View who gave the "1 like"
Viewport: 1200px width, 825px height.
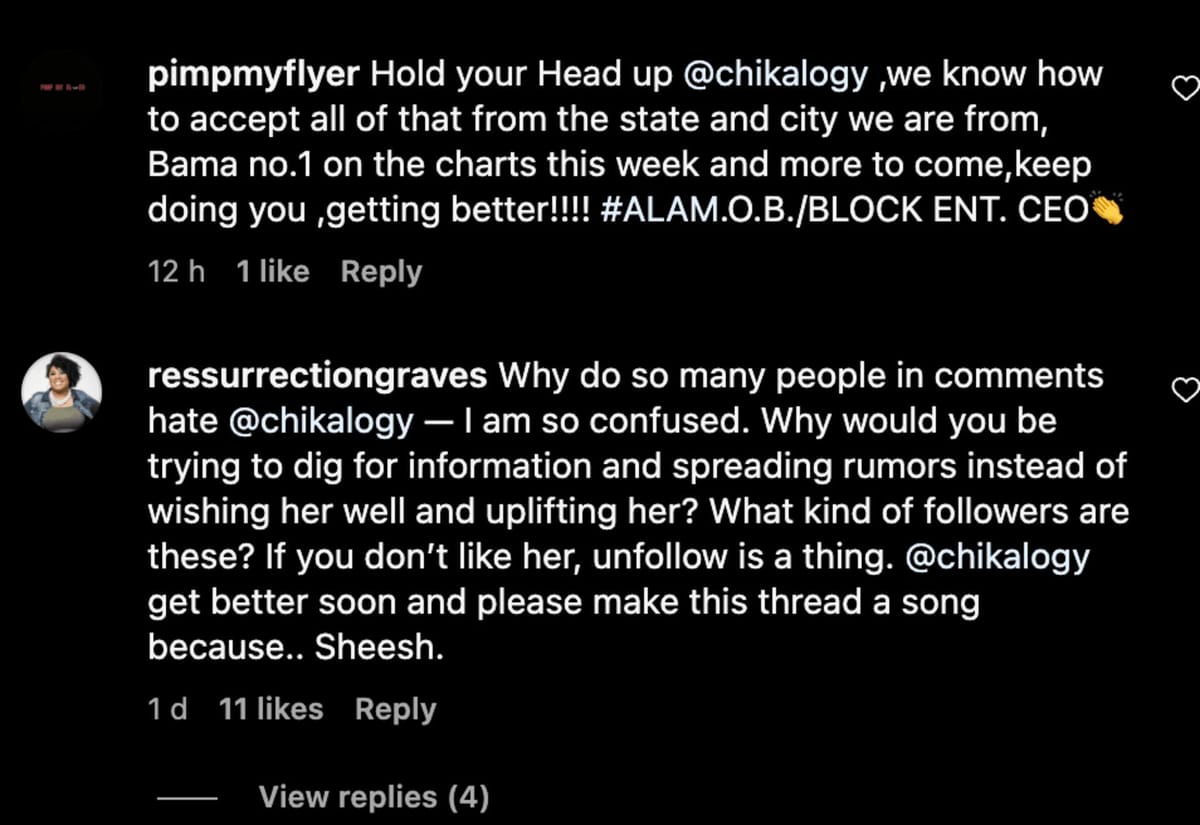click(x=273, y=271)
